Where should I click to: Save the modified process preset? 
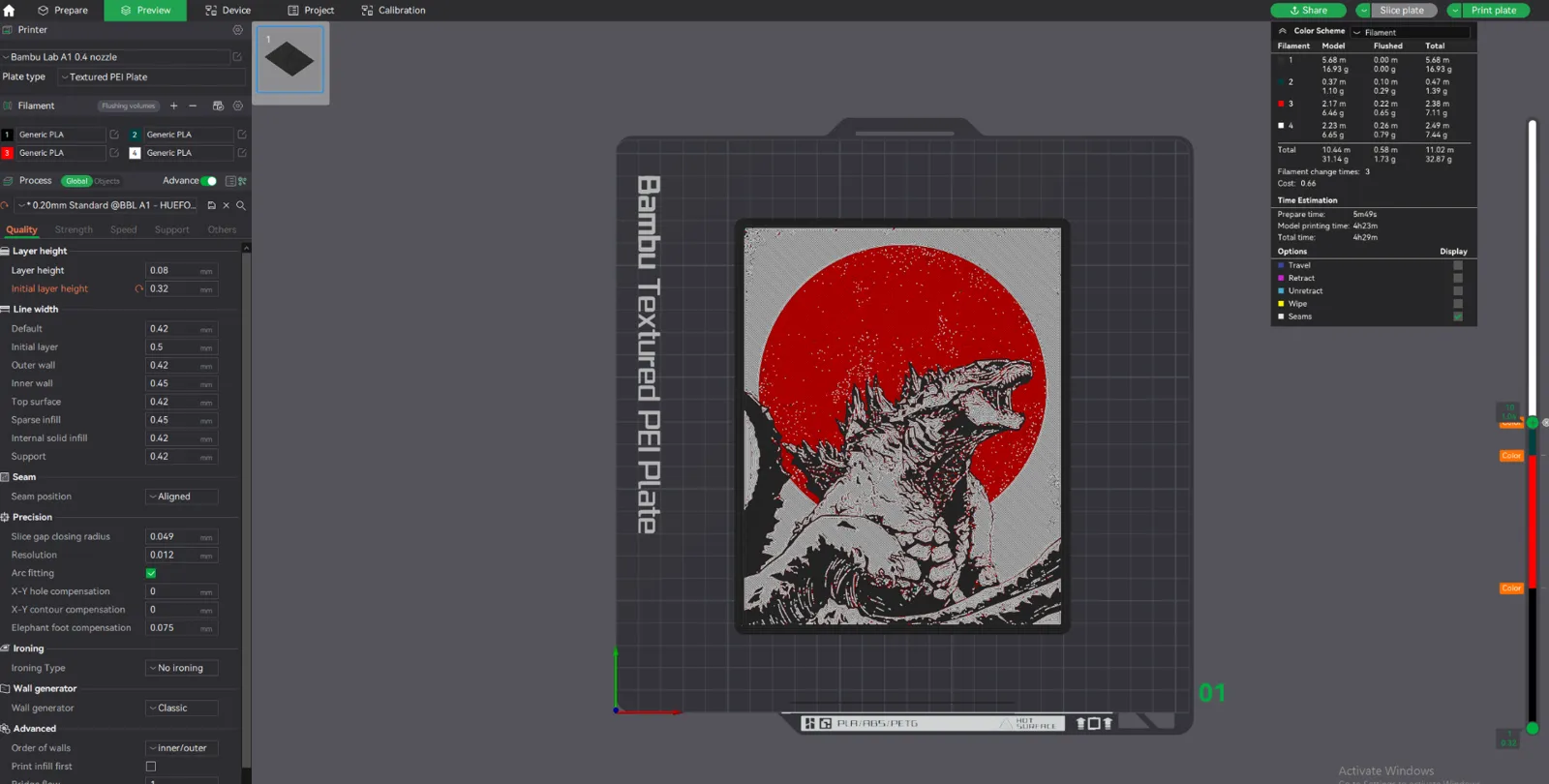tap(212, 205)
